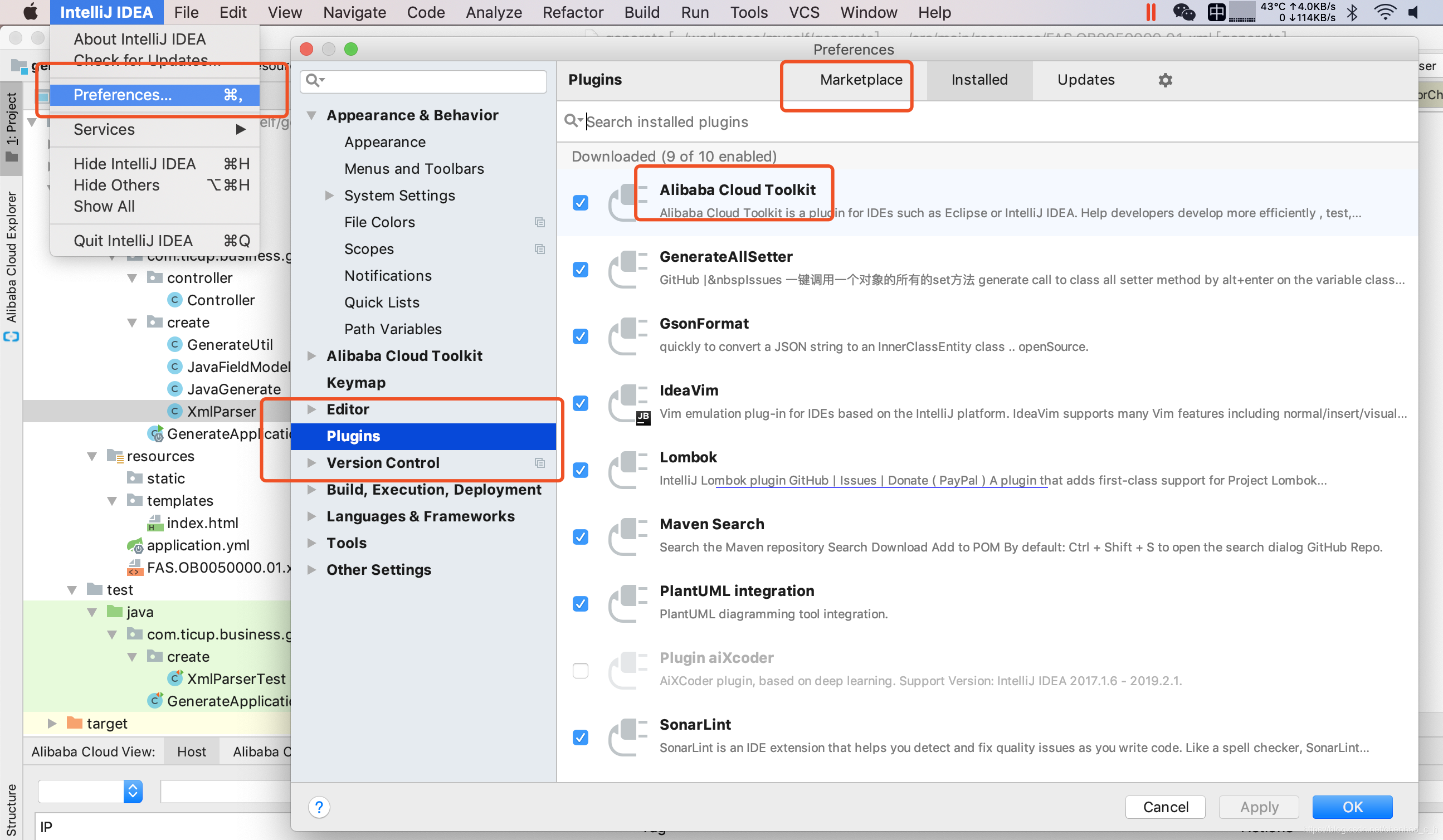This screenshot has width=1443, height=840.
Task: Click the OK button
Action: (x=1352, y=807)
